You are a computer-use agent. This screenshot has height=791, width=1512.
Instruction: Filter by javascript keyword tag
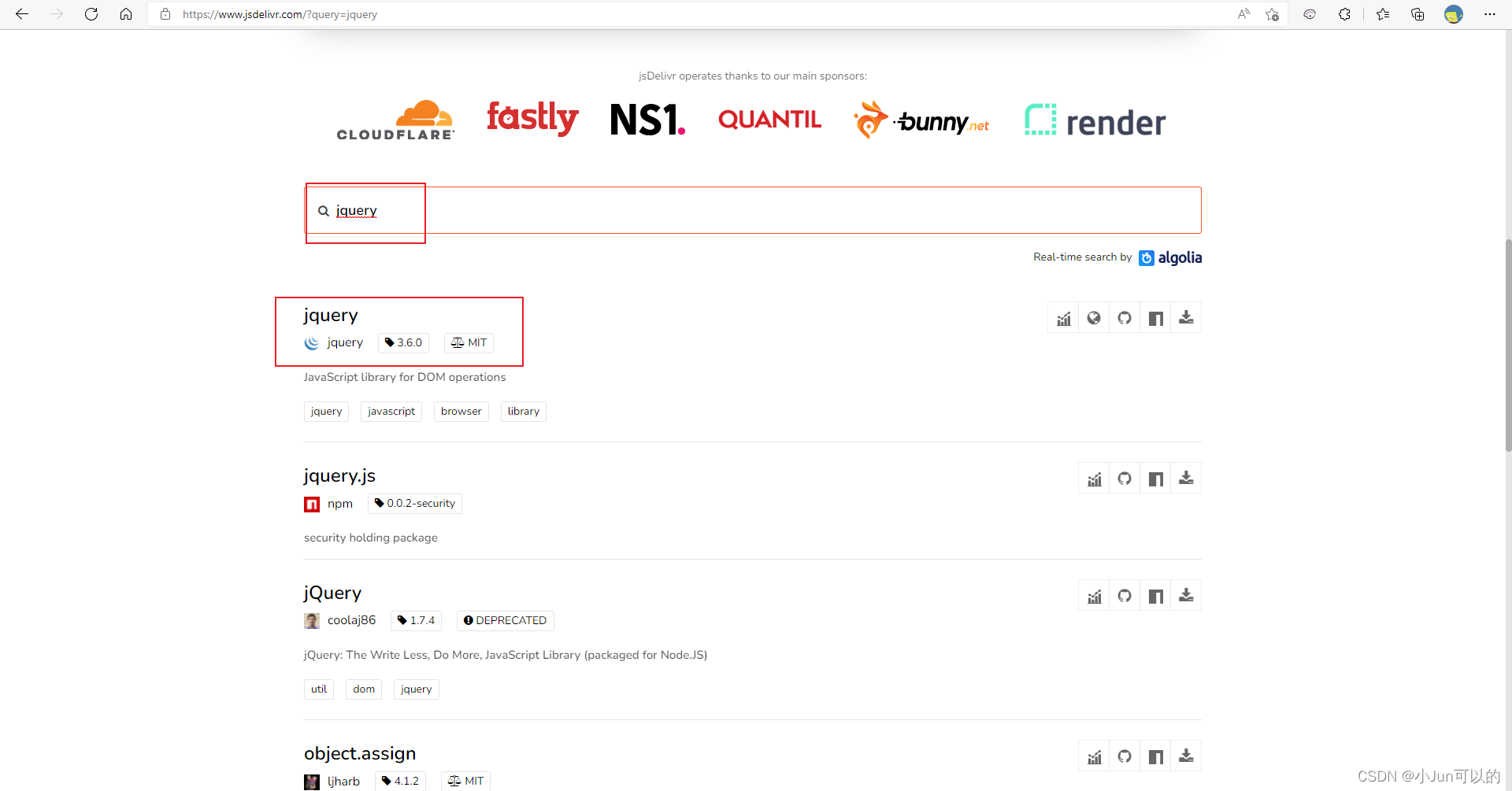391,412
